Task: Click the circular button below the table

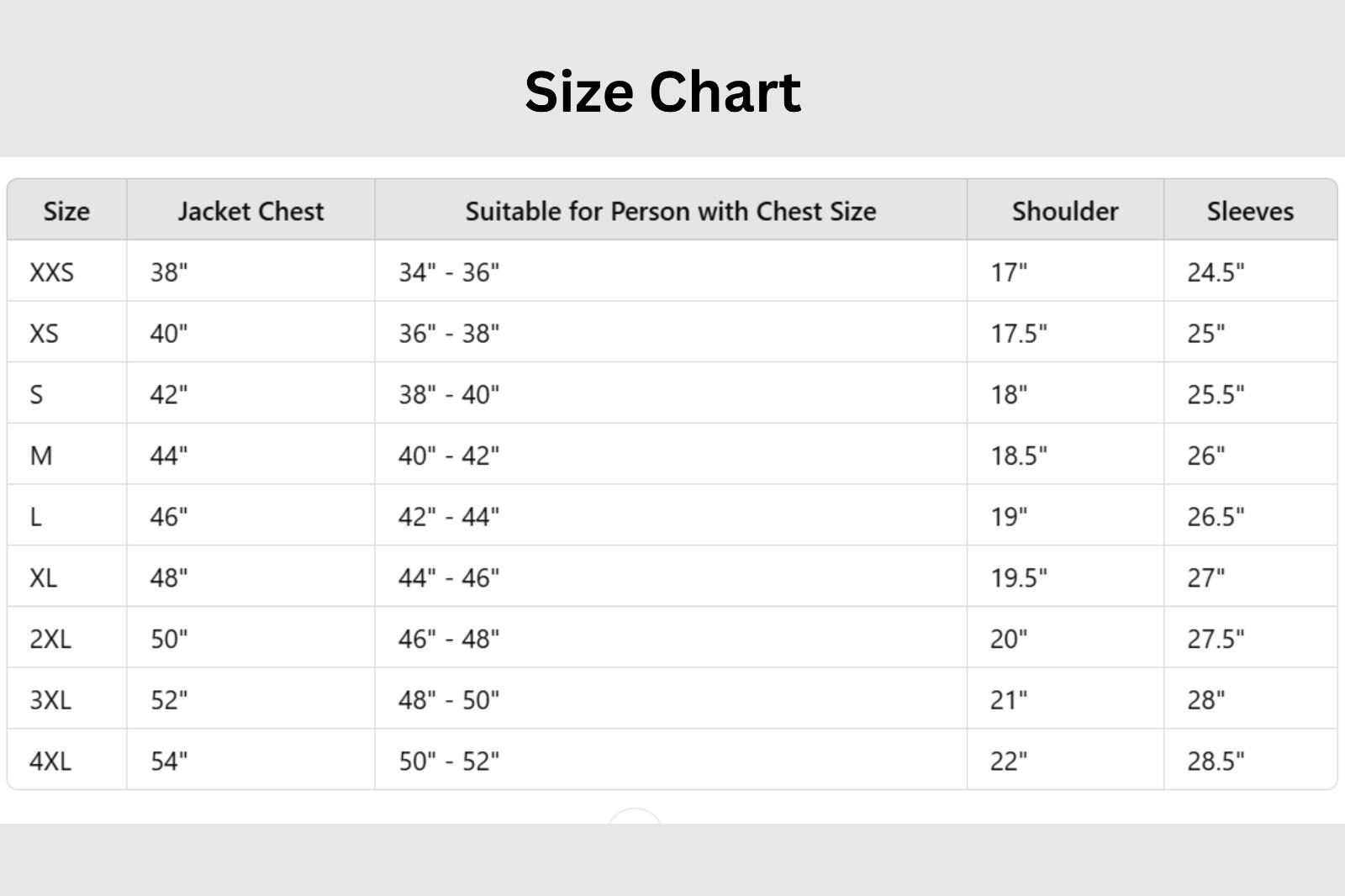Action: click(635, 817)
